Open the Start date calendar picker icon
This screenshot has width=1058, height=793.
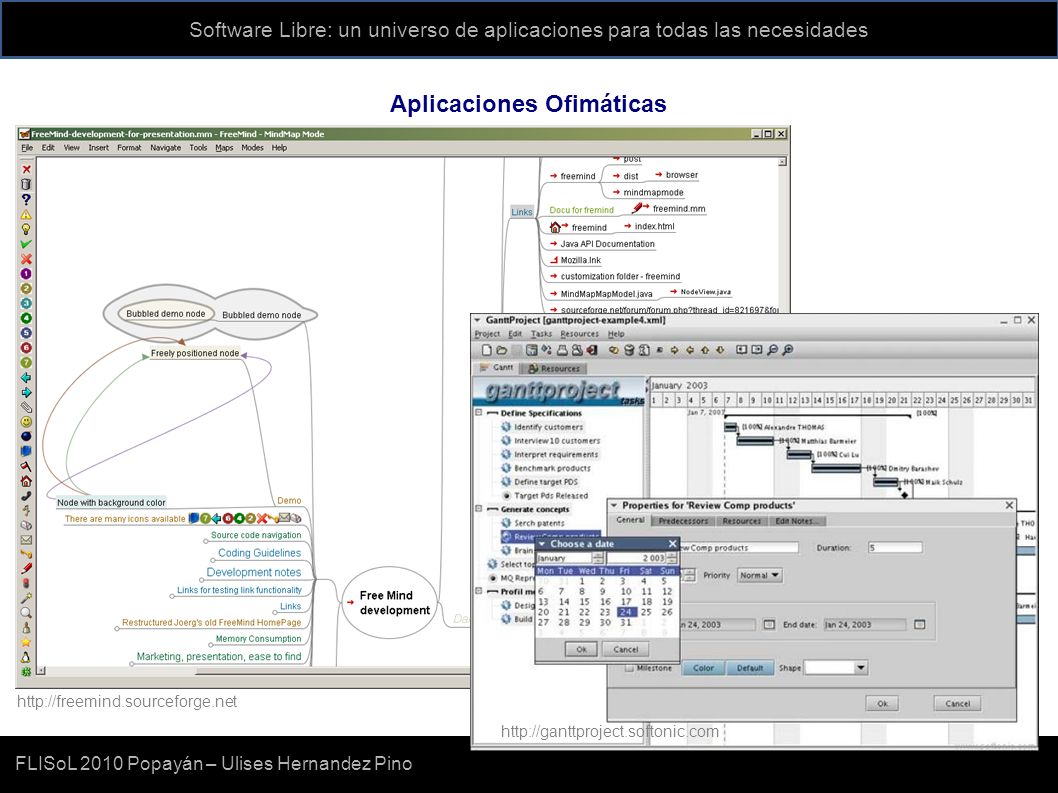[x=769, y=624]
